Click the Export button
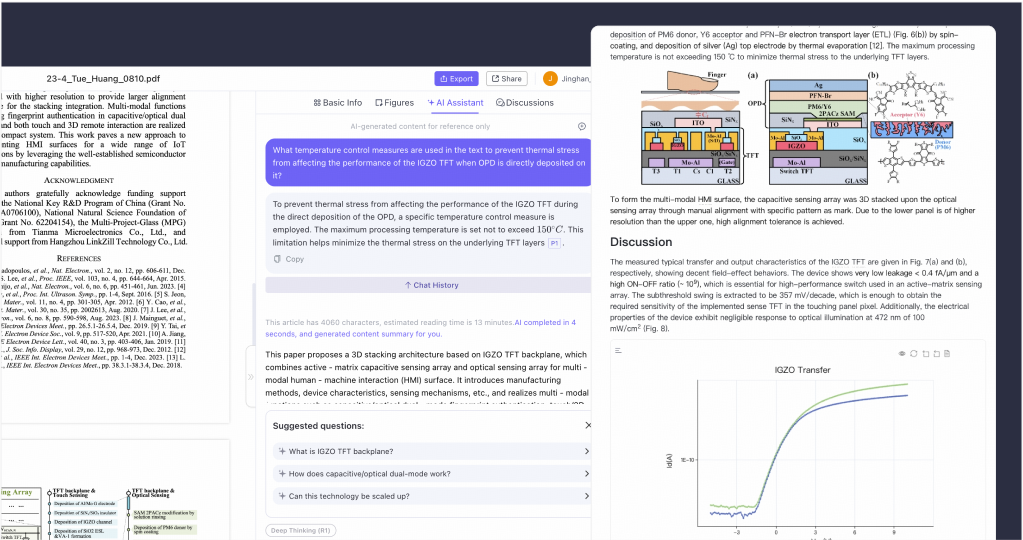 [456, 78]
